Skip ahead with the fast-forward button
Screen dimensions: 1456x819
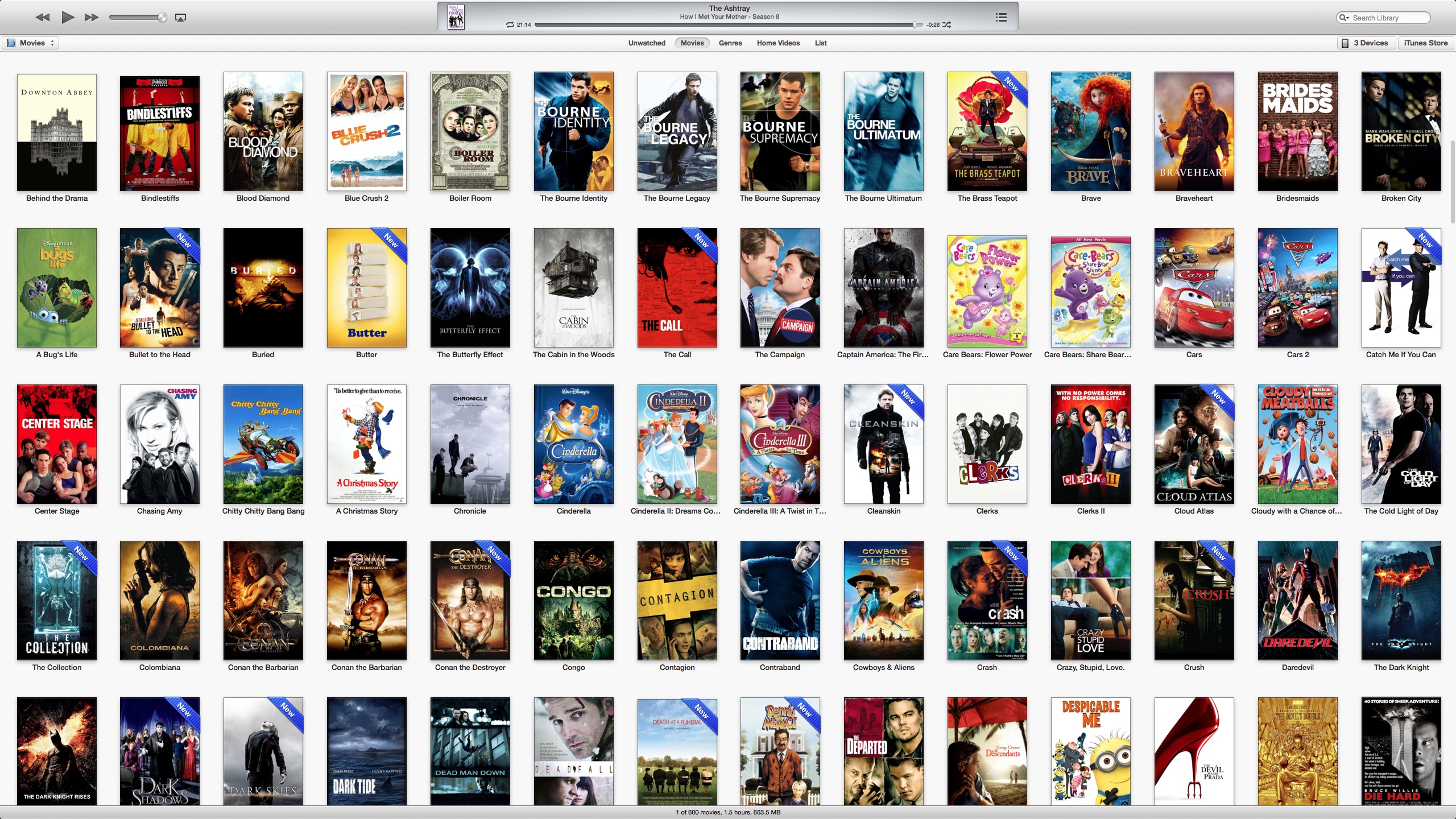point(91,18)
